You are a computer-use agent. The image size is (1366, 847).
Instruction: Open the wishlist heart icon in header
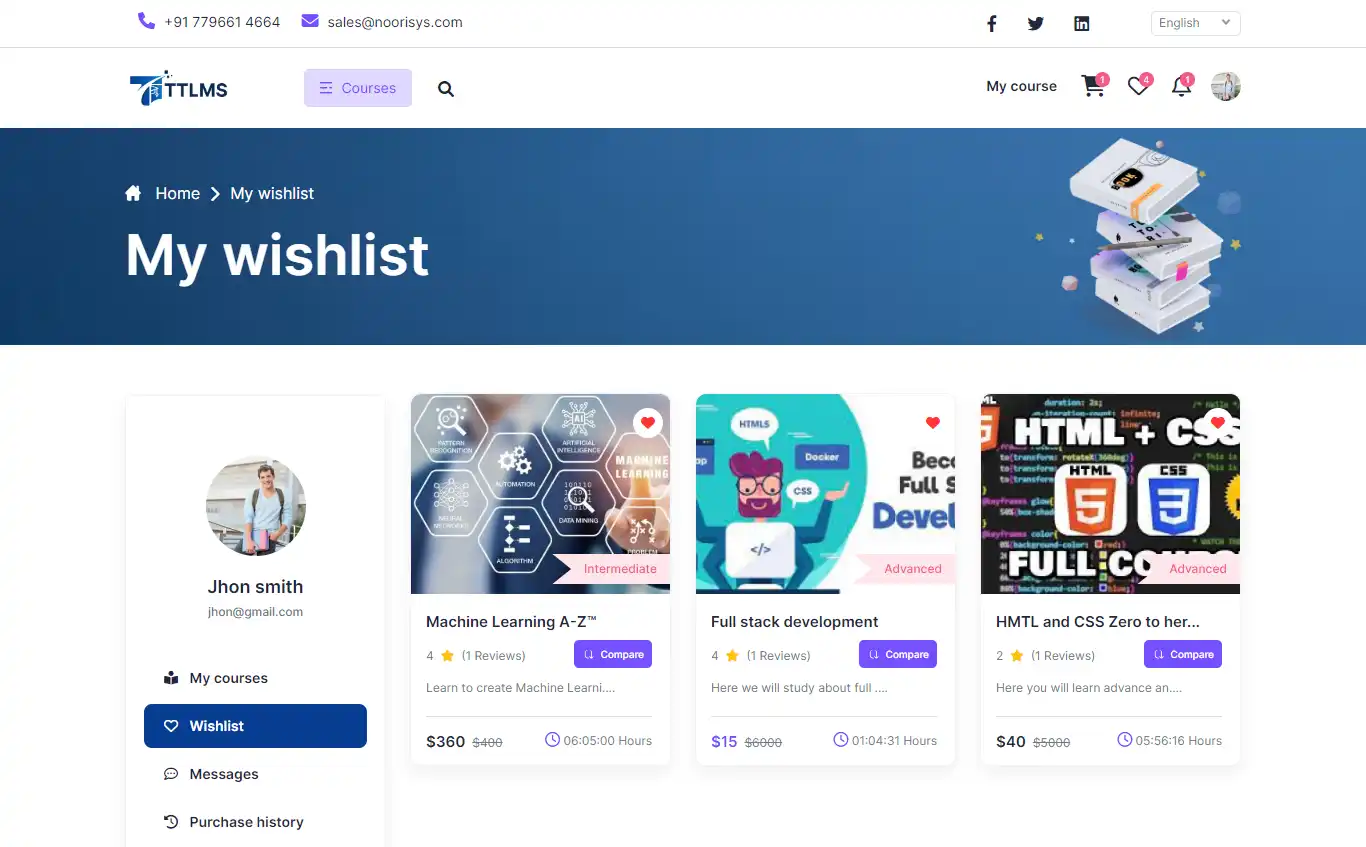point(1138,87)
